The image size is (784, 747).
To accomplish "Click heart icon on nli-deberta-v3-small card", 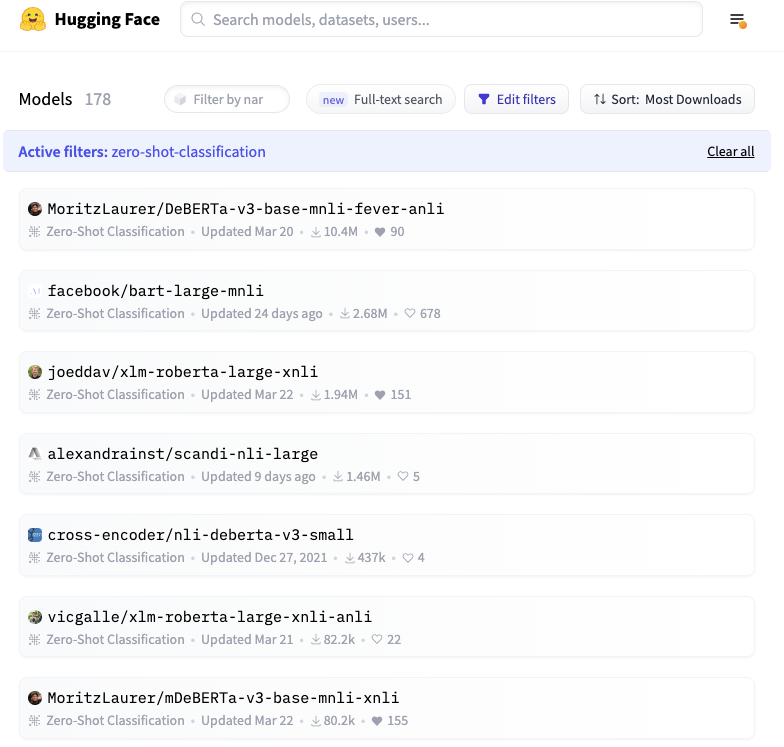I will tap(408, 558).
